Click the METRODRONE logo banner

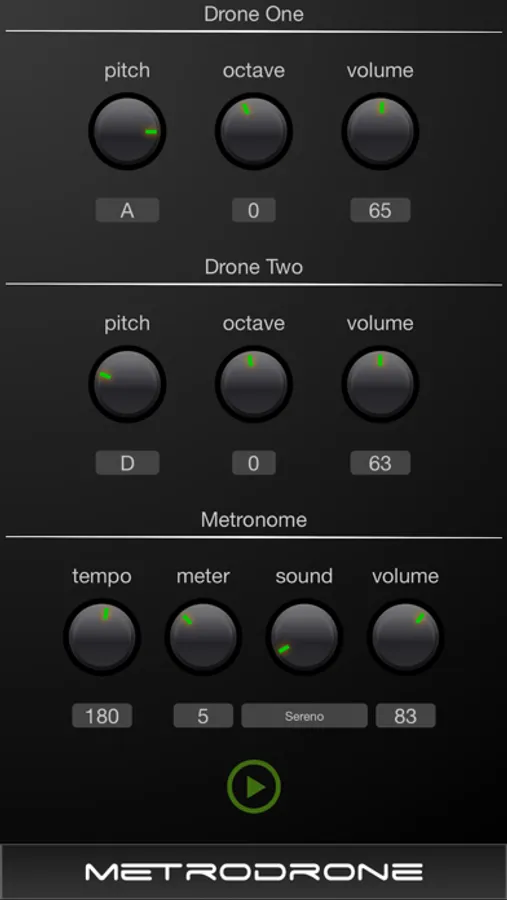coord(253,871)
